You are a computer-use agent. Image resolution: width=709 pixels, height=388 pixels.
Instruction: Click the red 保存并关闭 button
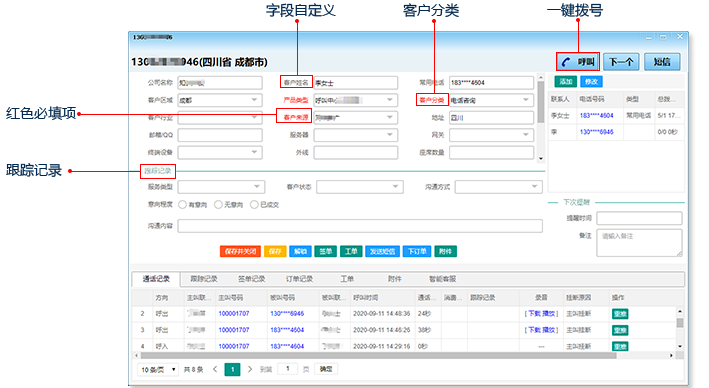click(240, 251)
